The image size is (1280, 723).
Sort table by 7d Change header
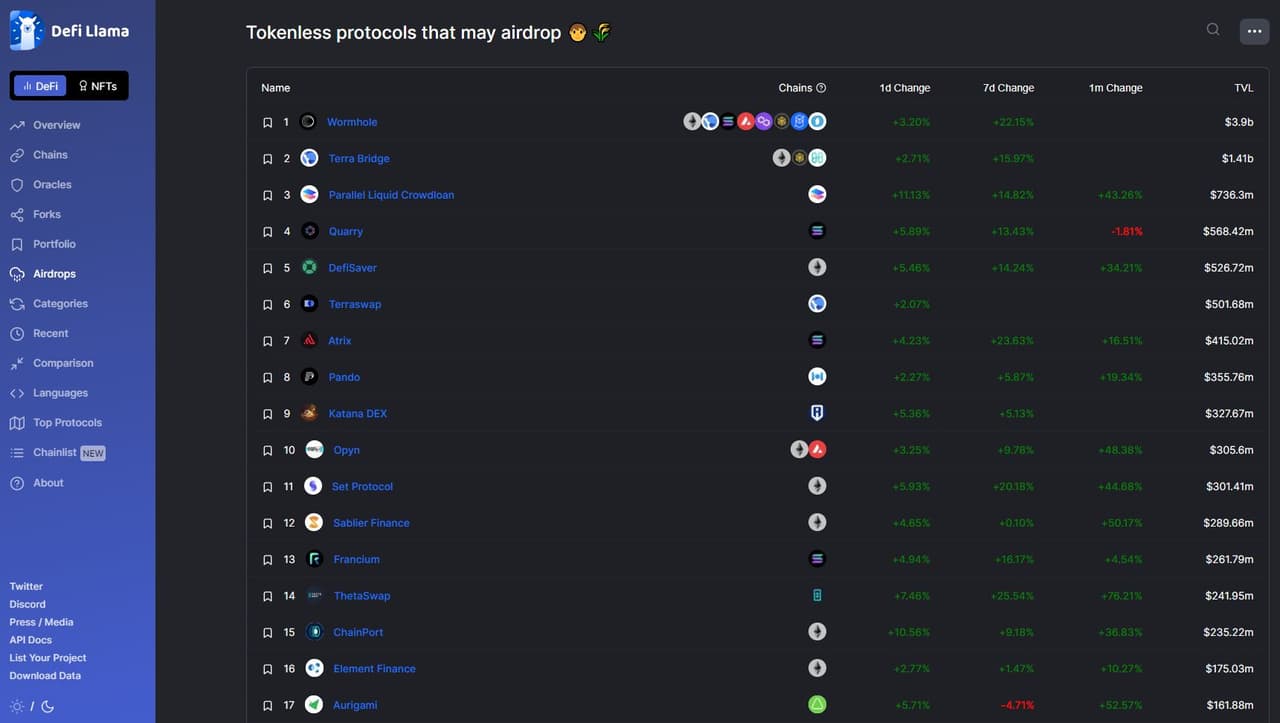click(1008, 88)
